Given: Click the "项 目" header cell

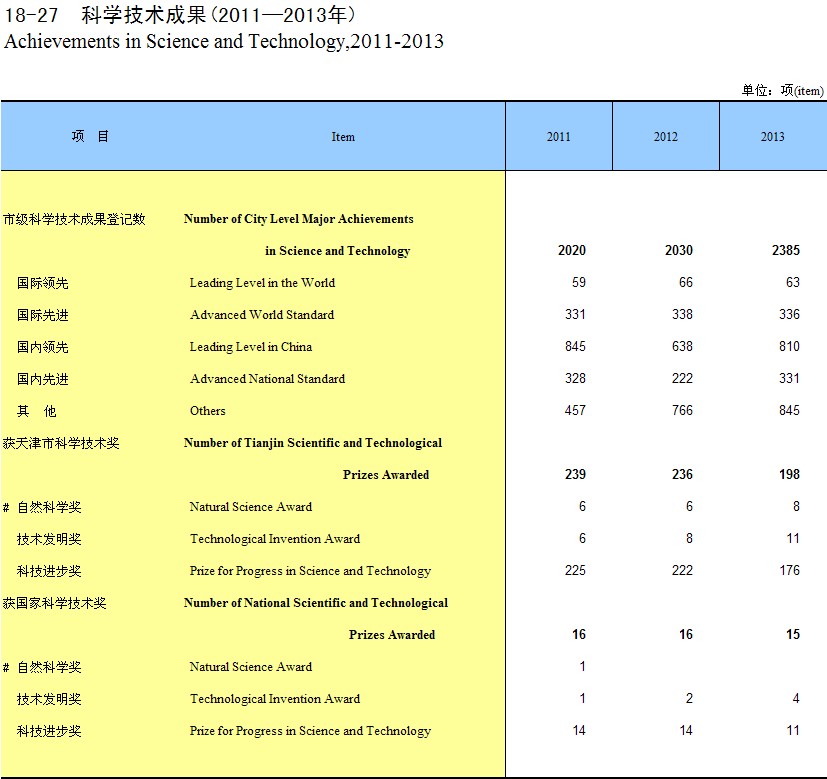Looking at the screenshot, I should (x=90, y=136).
